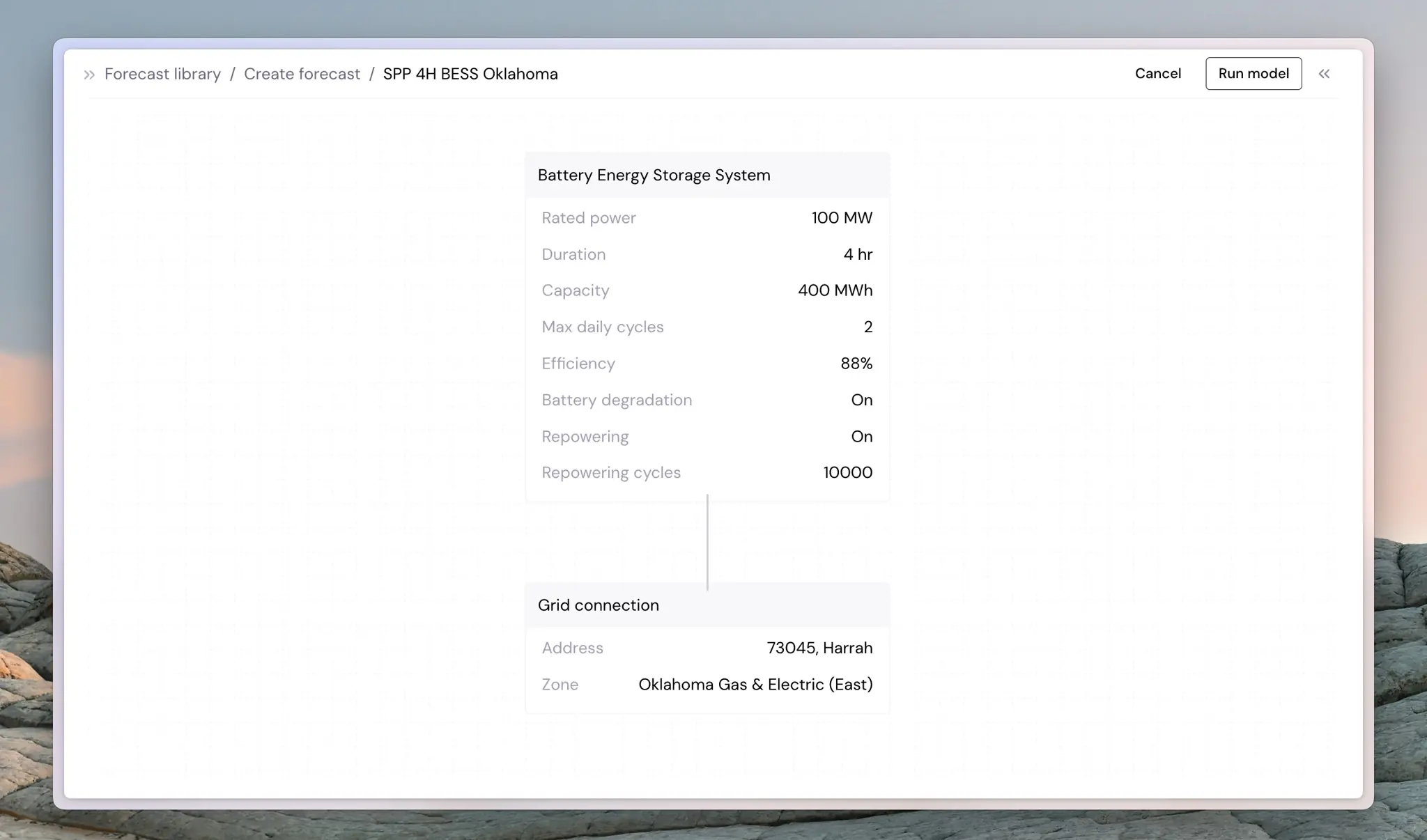This screenshot has height=840, width=1427.
Task: Select the Battery Energy Storage System header
Action: tap(707, 176)
